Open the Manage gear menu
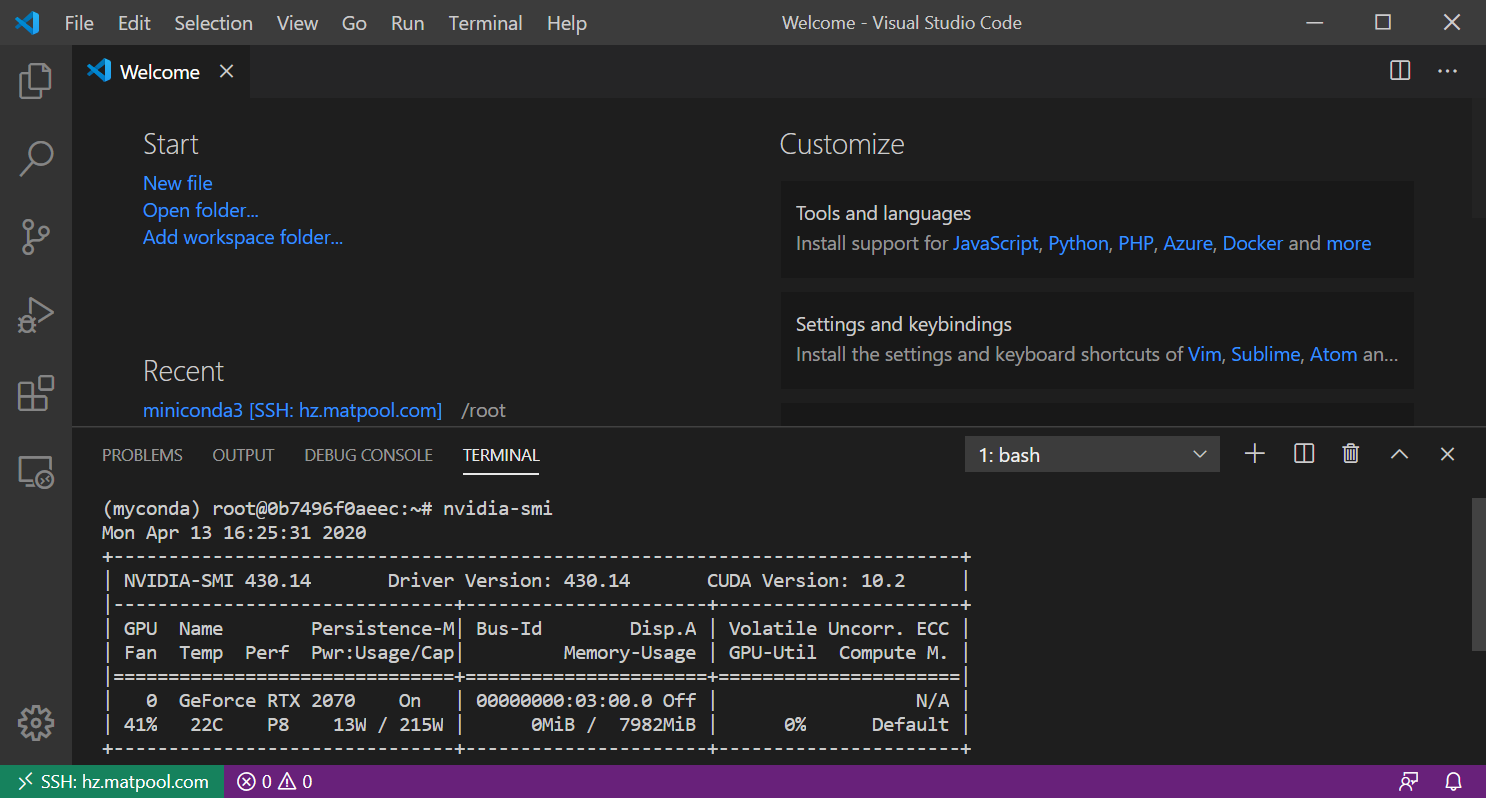The height and width of the screenshot is (798, 1486). click(35, 723)
